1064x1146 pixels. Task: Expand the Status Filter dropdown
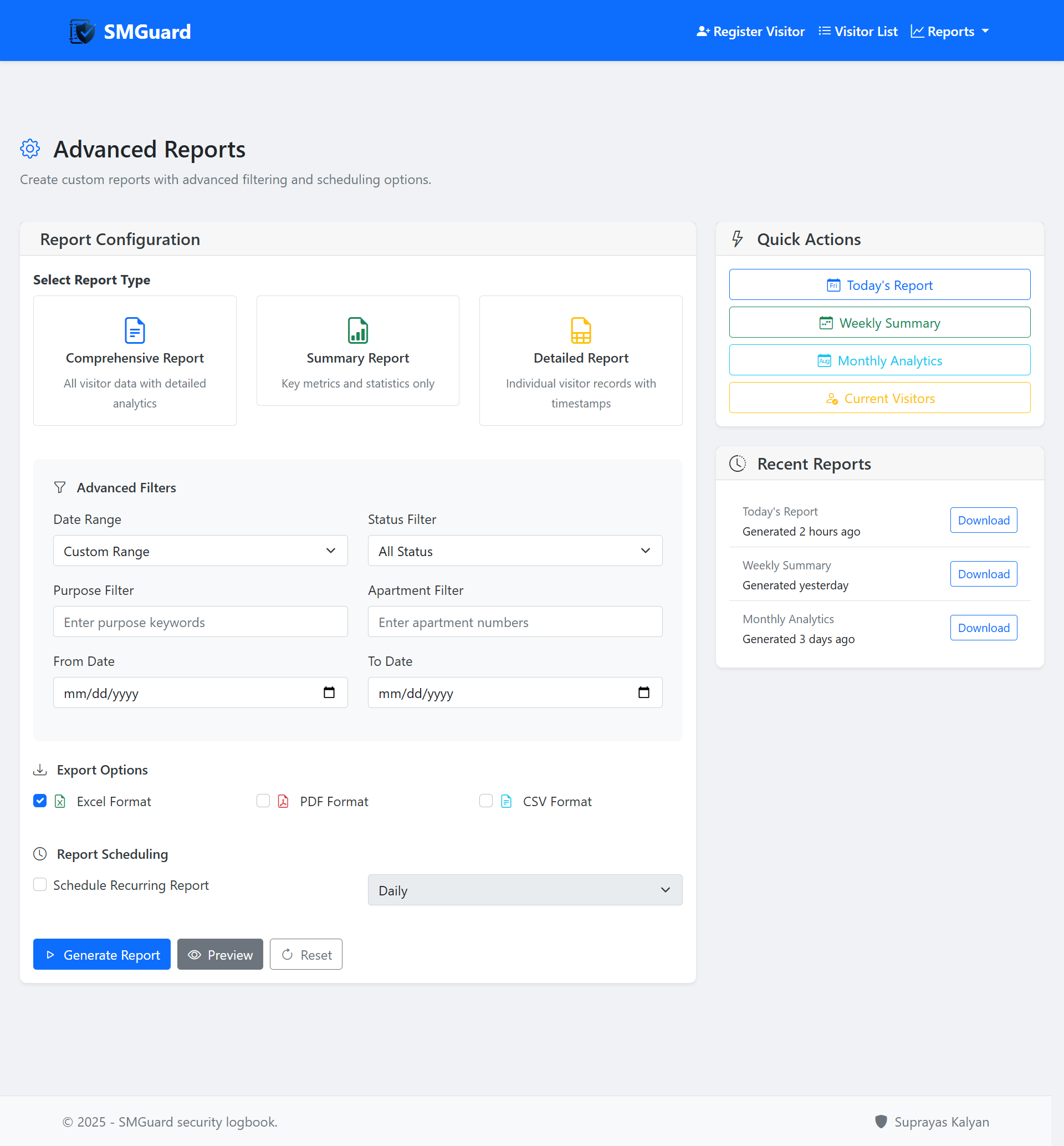pyautogui.click(x=515, y=551)
